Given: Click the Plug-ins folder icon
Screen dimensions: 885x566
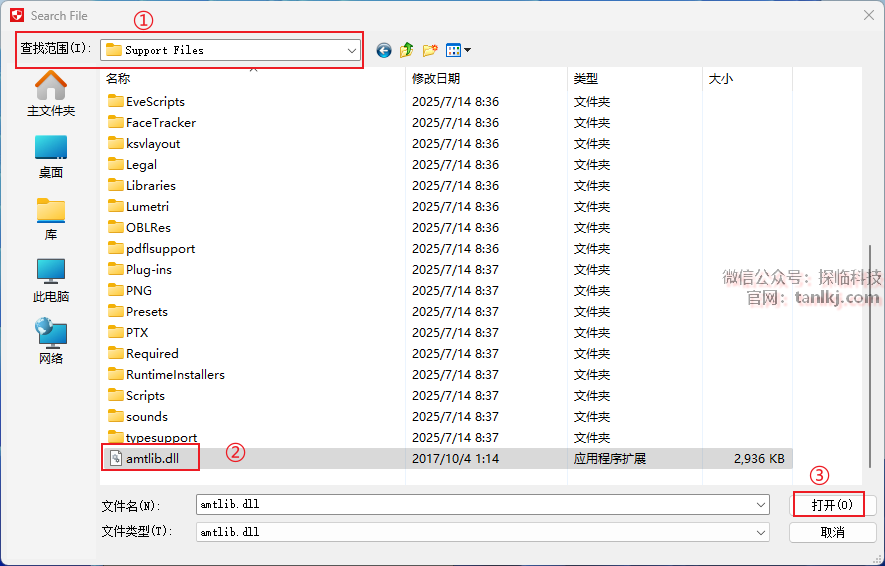Looking at the screenshot, I should [115, 269].
